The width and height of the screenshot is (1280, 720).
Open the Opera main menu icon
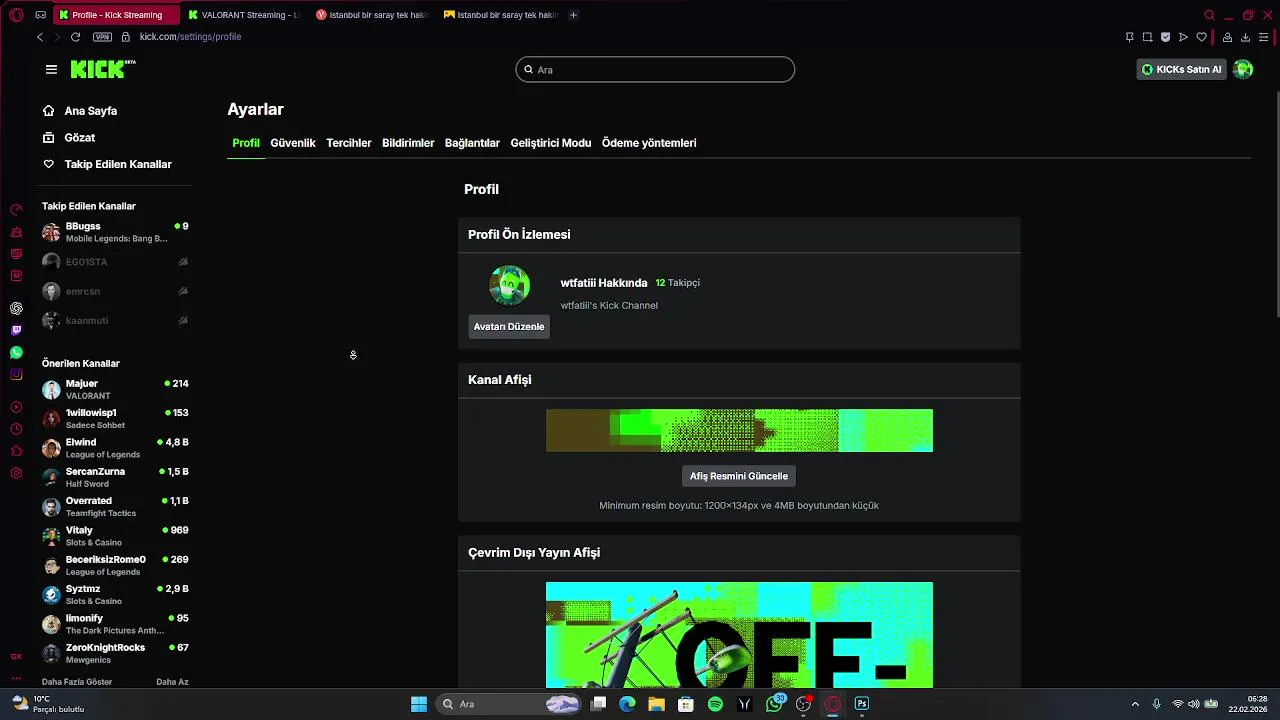[x=16, y=15]
